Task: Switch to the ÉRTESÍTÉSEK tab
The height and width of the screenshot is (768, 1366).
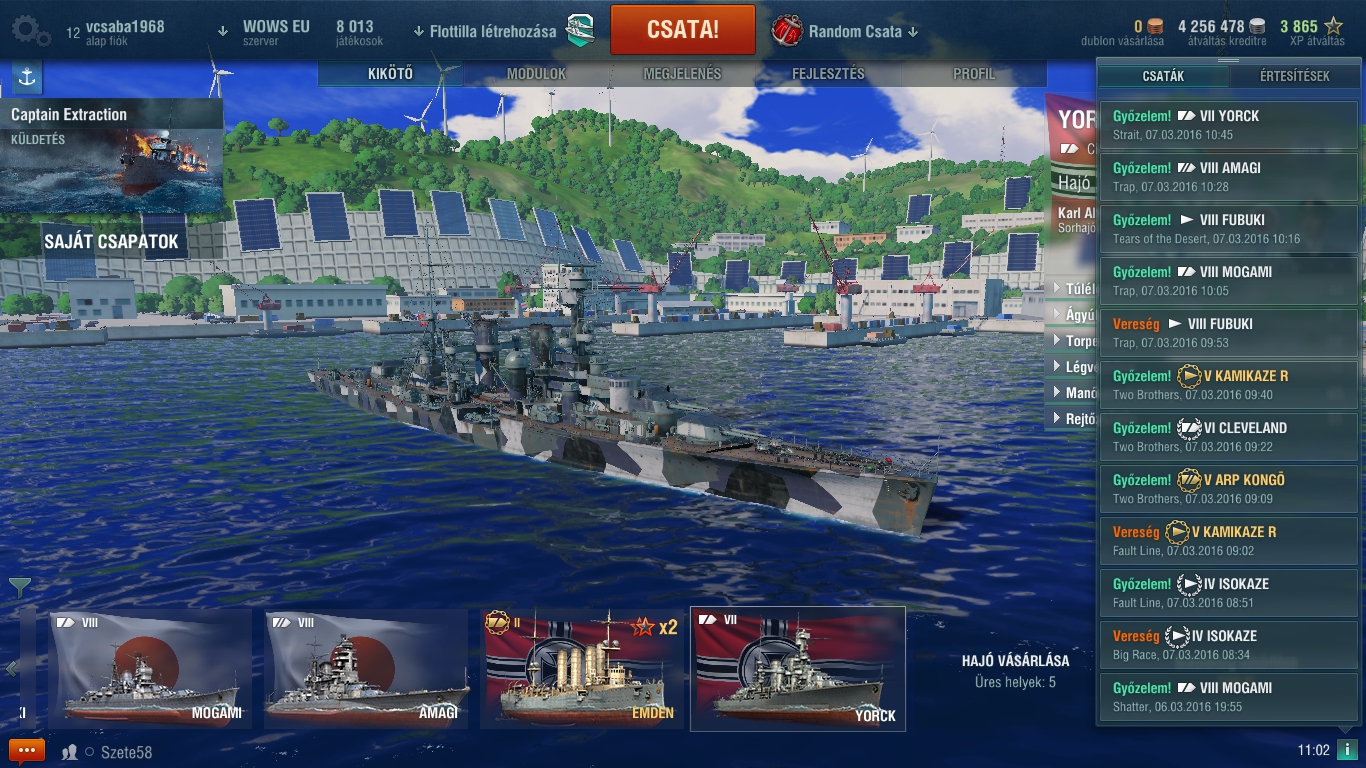Action: (x=1295, y=76)
